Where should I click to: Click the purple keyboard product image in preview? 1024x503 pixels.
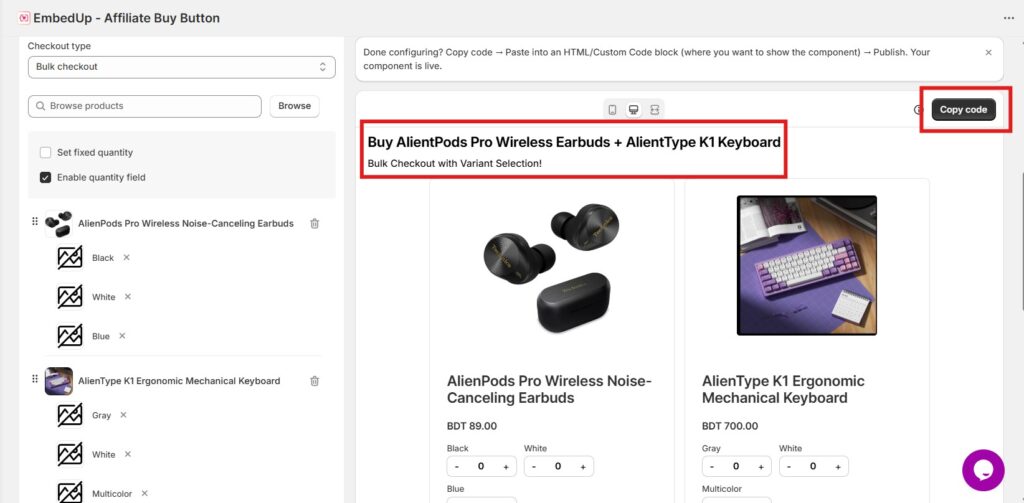807,265
